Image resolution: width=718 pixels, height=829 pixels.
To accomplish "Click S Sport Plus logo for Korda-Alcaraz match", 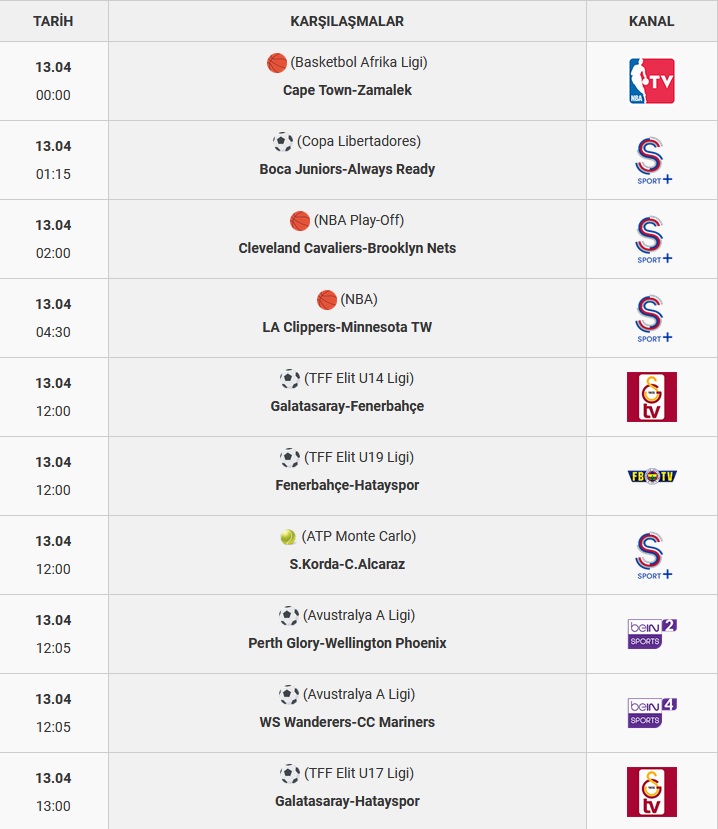I will click(x=653, y=556).
